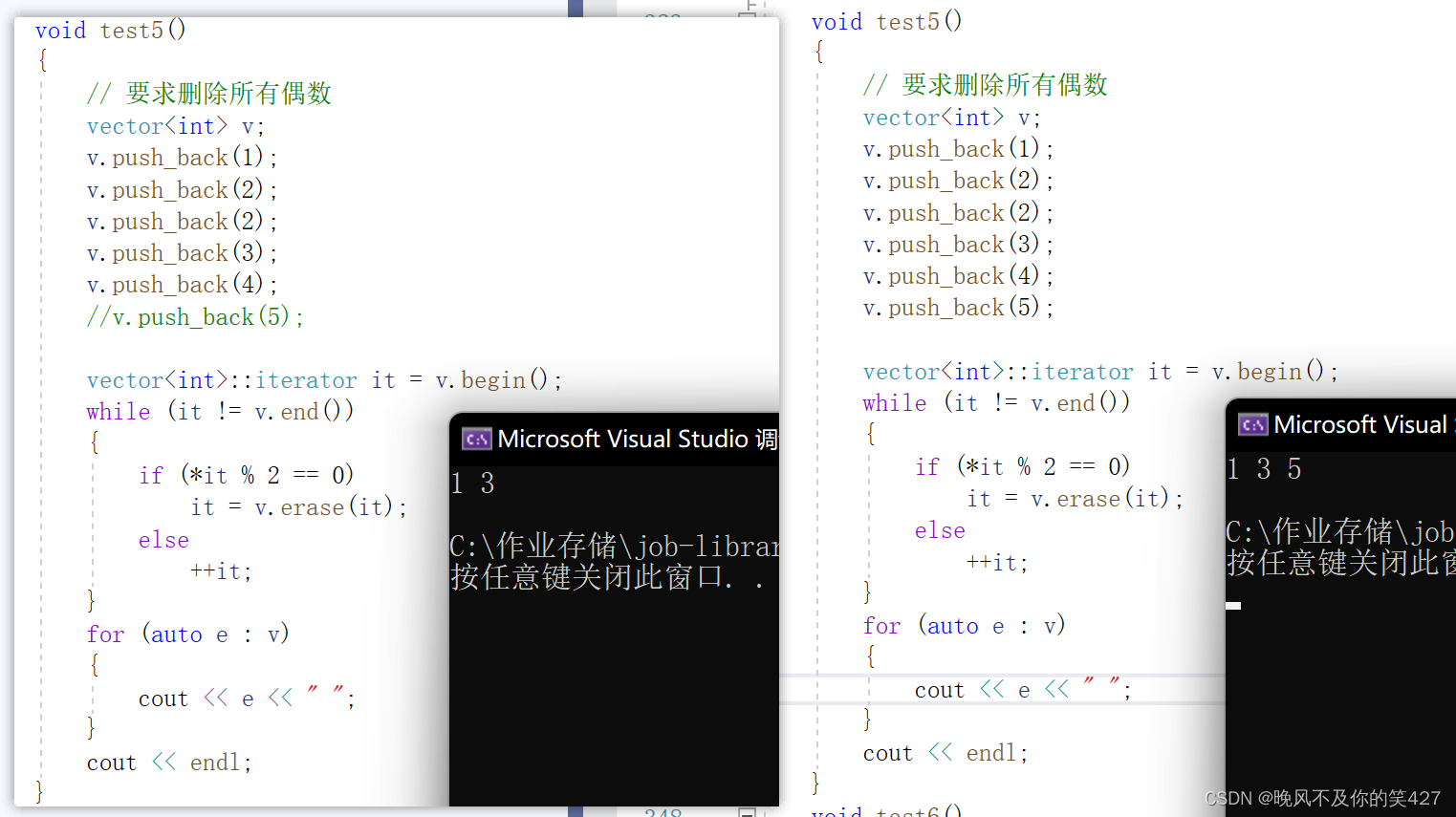Click the console C:\ icon in right output window
The width and height of the screenshot is (1456, 817).
[x=1252, y=424]
